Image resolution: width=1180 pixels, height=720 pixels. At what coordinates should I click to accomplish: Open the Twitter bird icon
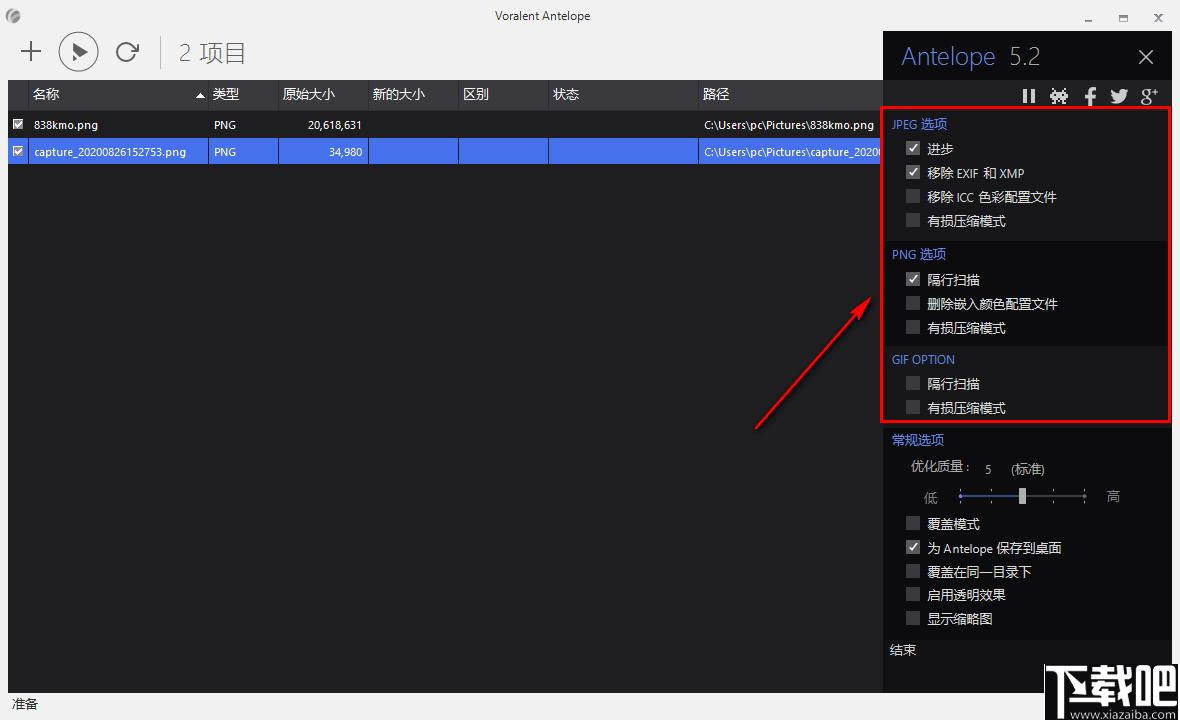click(x=1119, y=96)
